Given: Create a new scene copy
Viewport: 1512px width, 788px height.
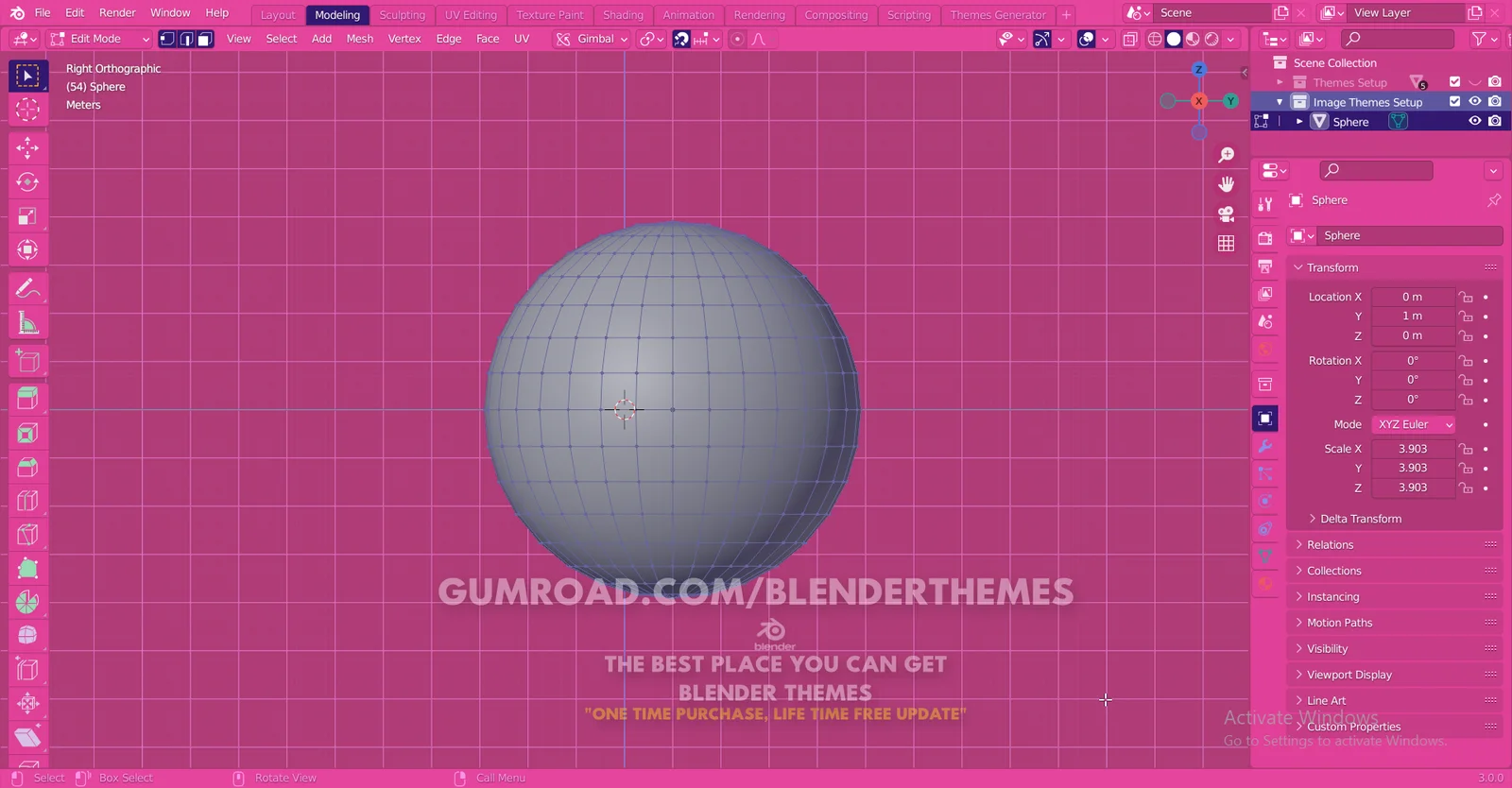Looking at the screenshot, I should (x=1281, y=13).
